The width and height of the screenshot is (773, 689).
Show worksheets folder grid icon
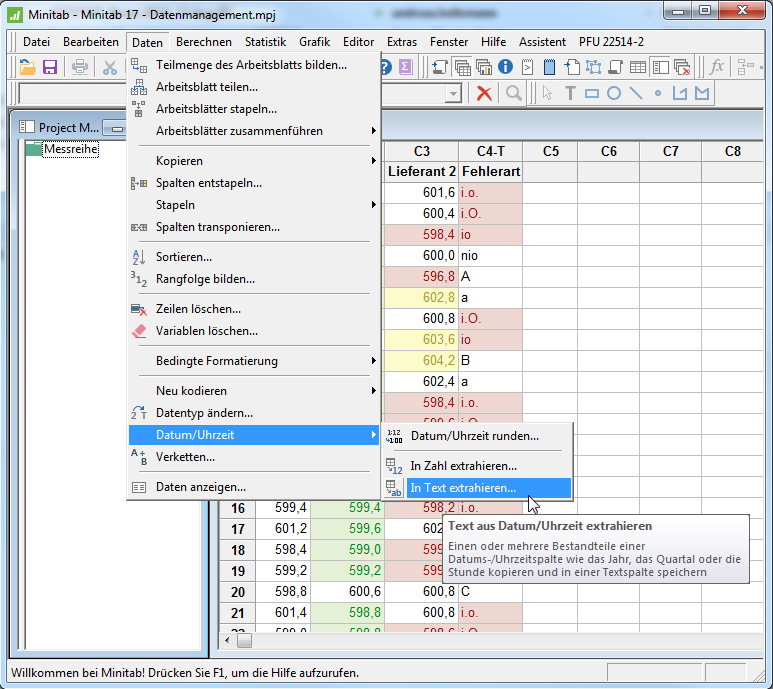pyautogui.click(x=638, y=67)
